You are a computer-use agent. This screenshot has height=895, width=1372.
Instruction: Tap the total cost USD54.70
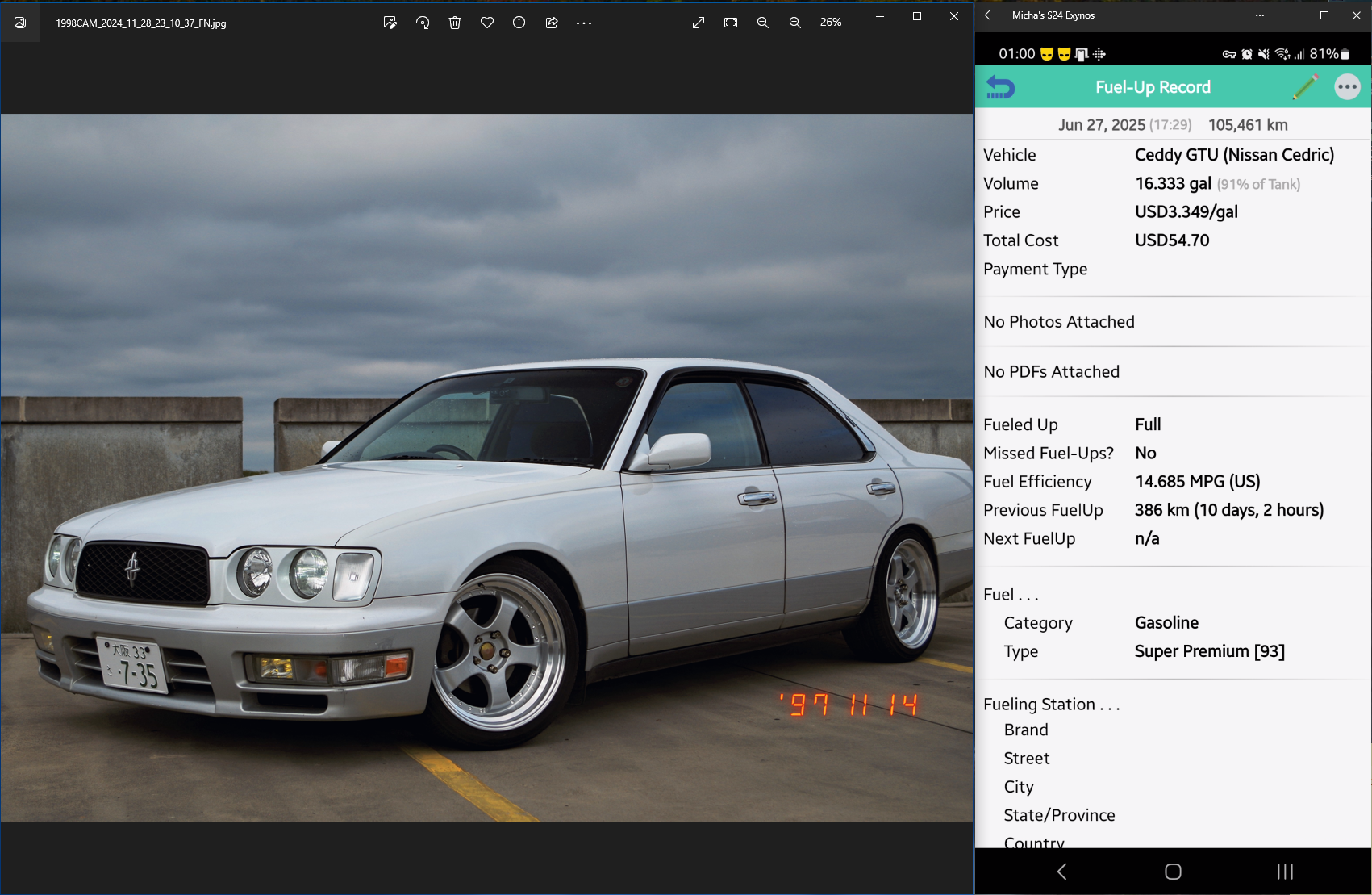pyautogui.click(x=1172, y=240)
